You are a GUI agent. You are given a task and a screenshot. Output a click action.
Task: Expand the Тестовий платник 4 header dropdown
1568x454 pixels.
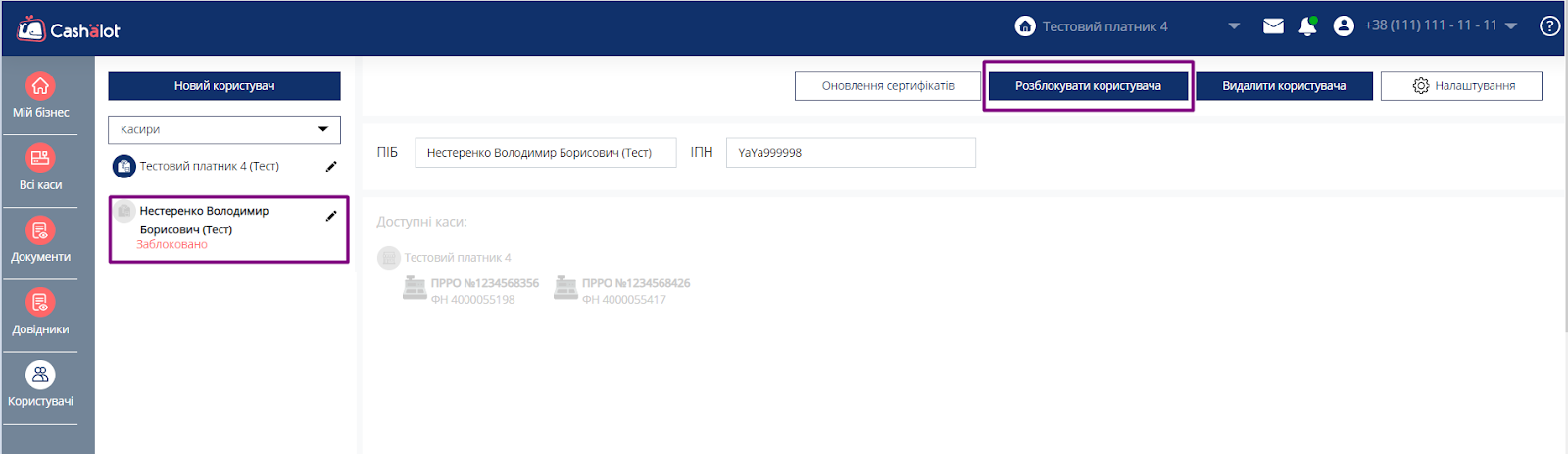[x=1234, y=26]
